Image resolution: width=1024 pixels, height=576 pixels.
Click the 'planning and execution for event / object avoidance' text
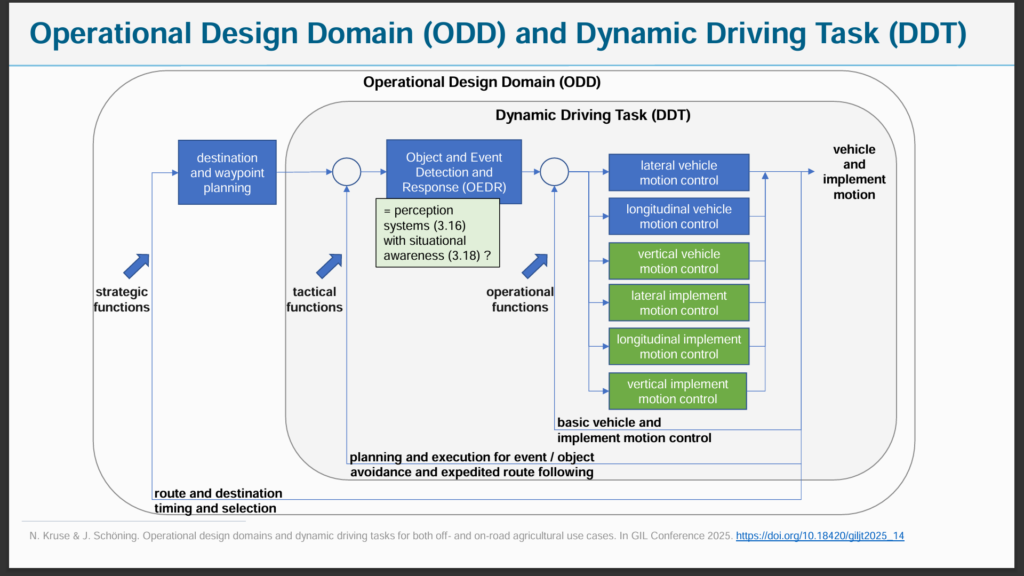click(472, 464)
